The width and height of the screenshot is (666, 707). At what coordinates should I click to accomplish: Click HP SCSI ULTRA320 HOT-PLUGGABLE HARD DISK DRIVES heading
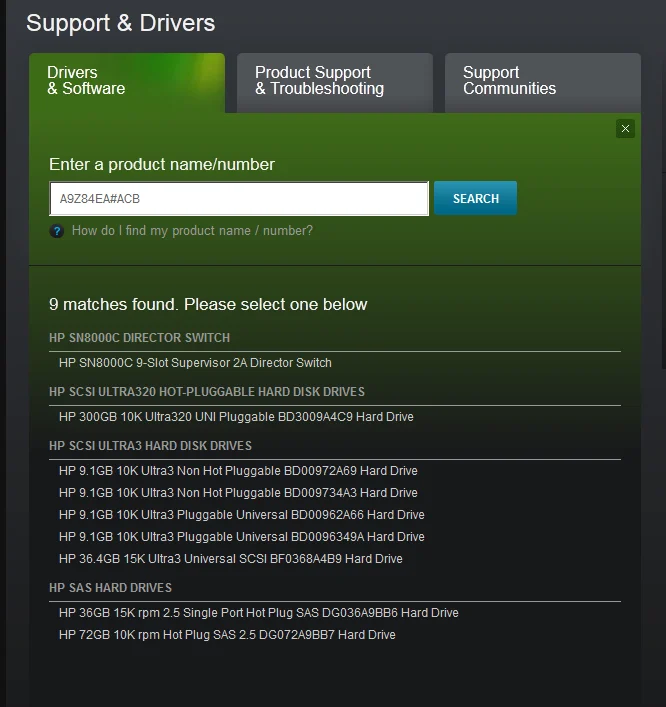click(x=207, y=392)
